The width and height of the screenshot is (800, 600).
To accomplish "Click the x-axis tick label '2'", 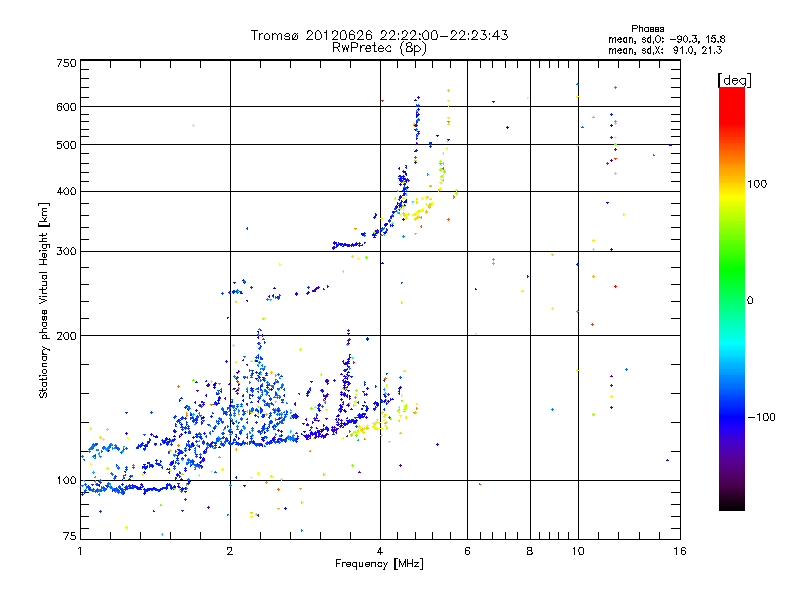I will 230,551.
